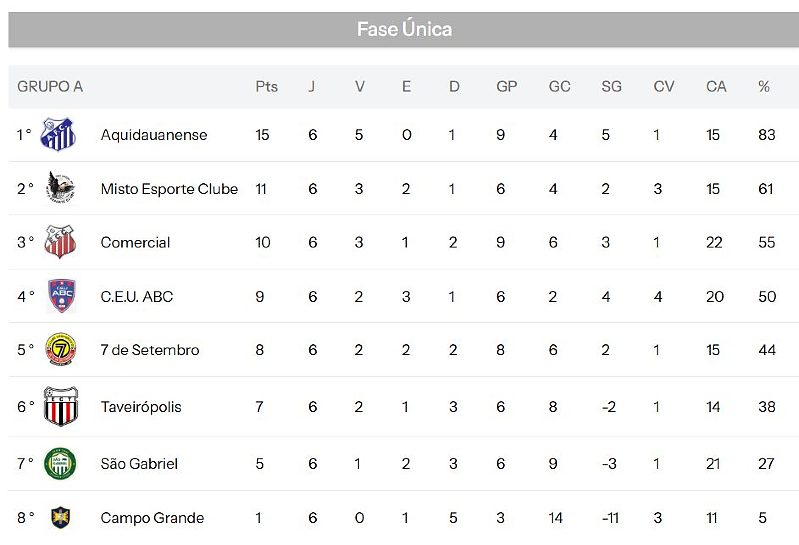
Task: Click the C.E.U. ABC shield crest
Action: click(x=62, y=296)
